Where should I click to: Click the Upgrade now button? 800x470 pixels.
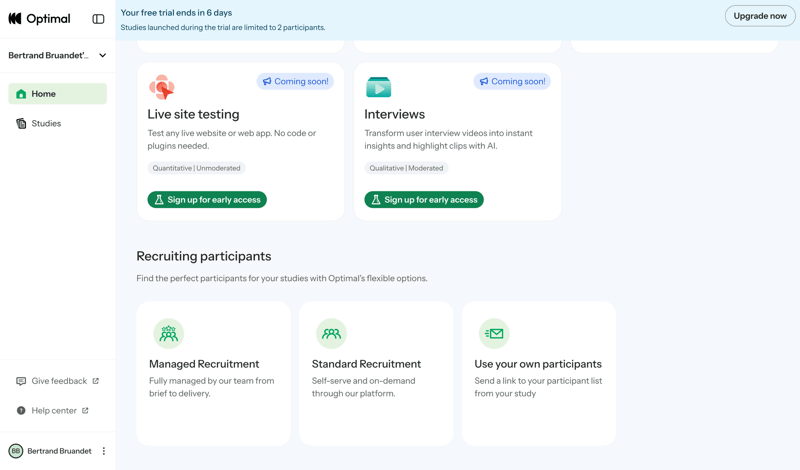tap(759, 16)
